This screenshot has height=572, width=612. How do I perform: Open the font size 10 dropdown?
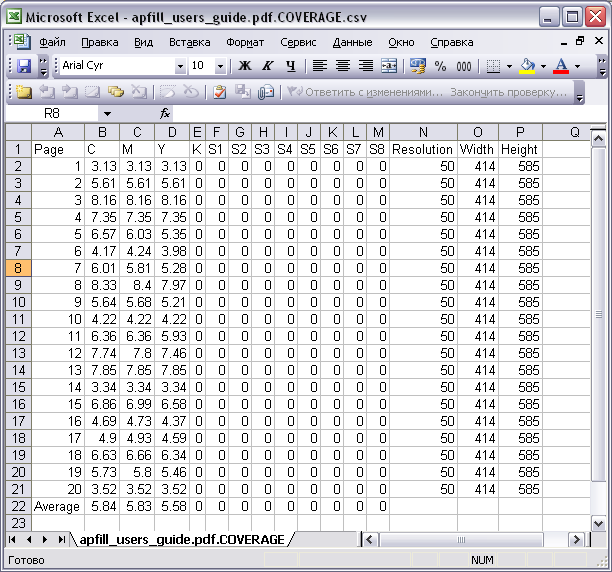click(220, 66)
